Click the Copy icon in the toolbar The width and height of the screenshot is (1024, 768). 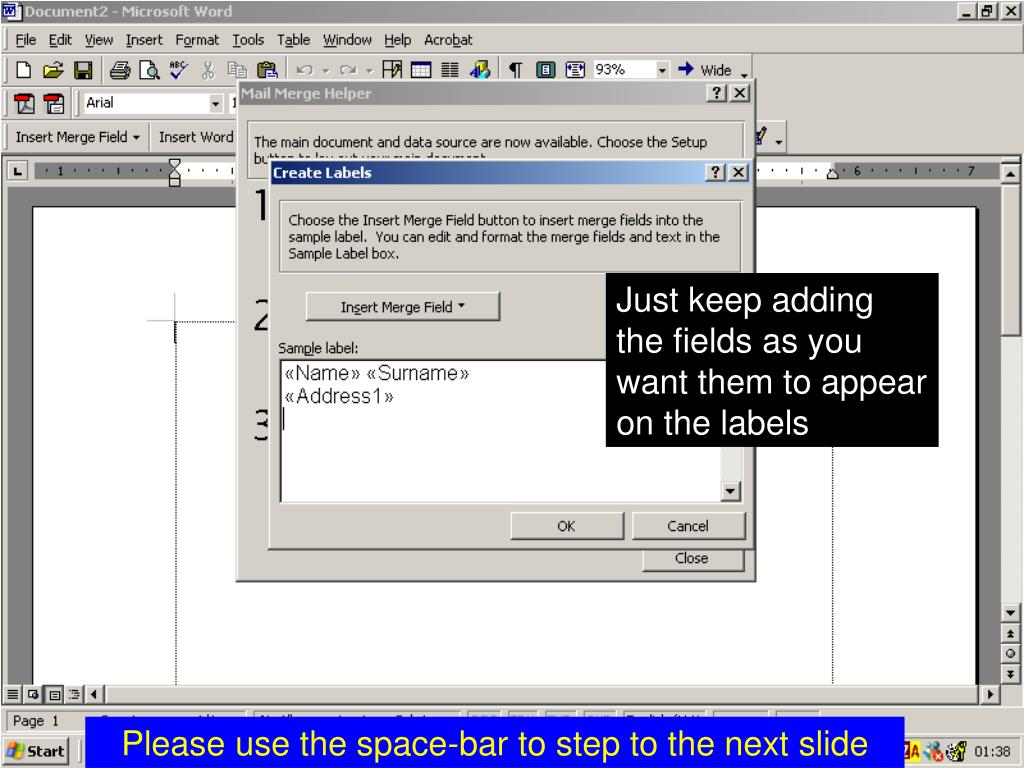[x=236, y=70]
